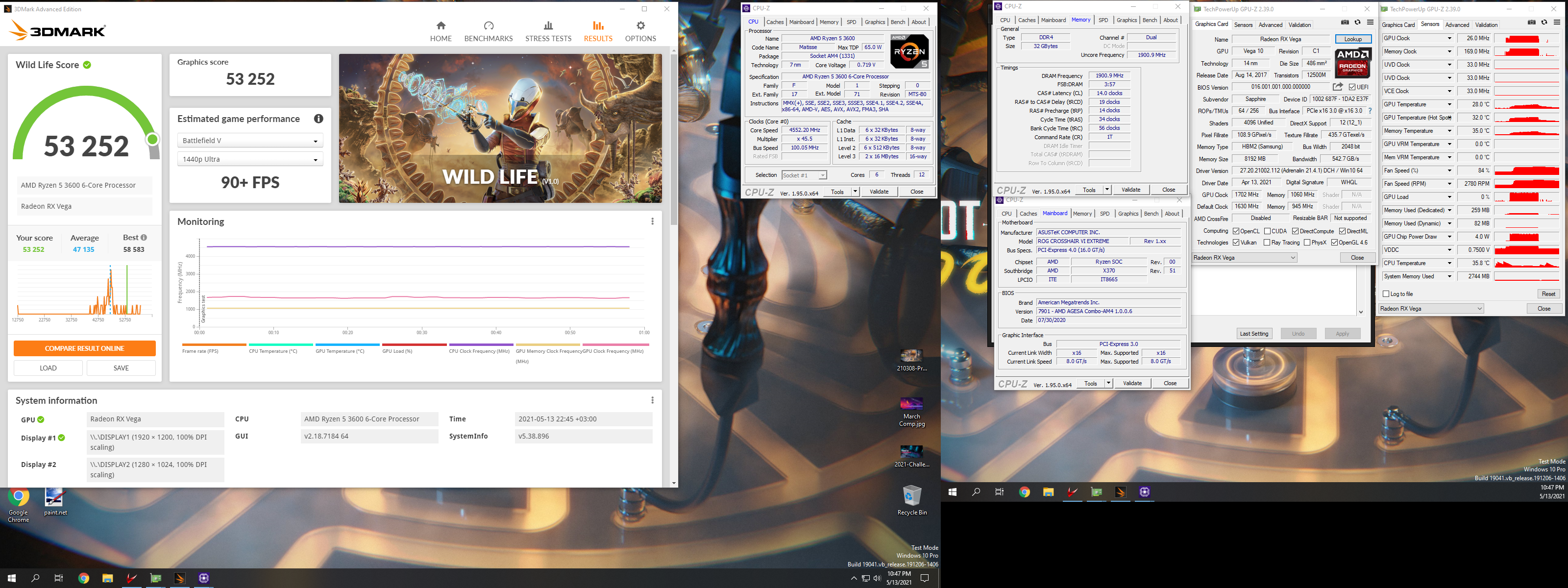
Task: Open the Socket #1 selection dropdown in CPU-Z
Action: point(804,175)
